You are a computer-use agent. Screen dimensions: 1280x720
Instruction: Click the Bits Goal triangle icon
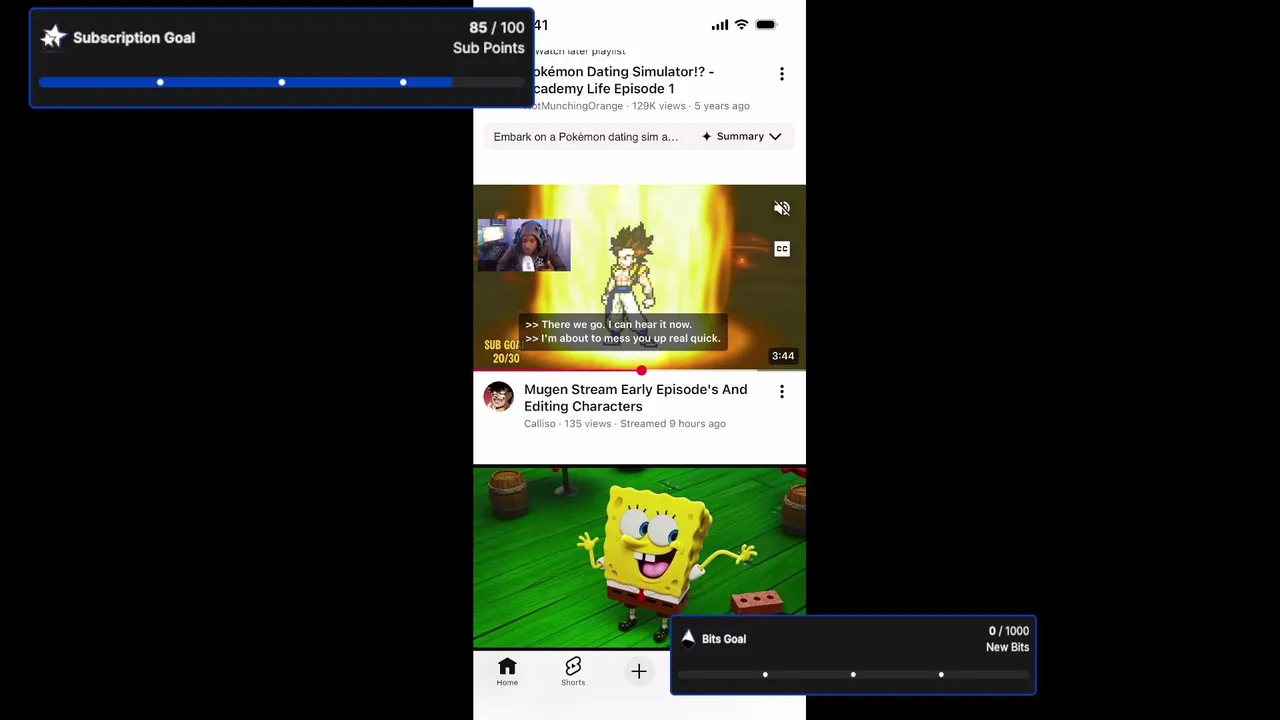pyautogui.click(x=688, y=638)
